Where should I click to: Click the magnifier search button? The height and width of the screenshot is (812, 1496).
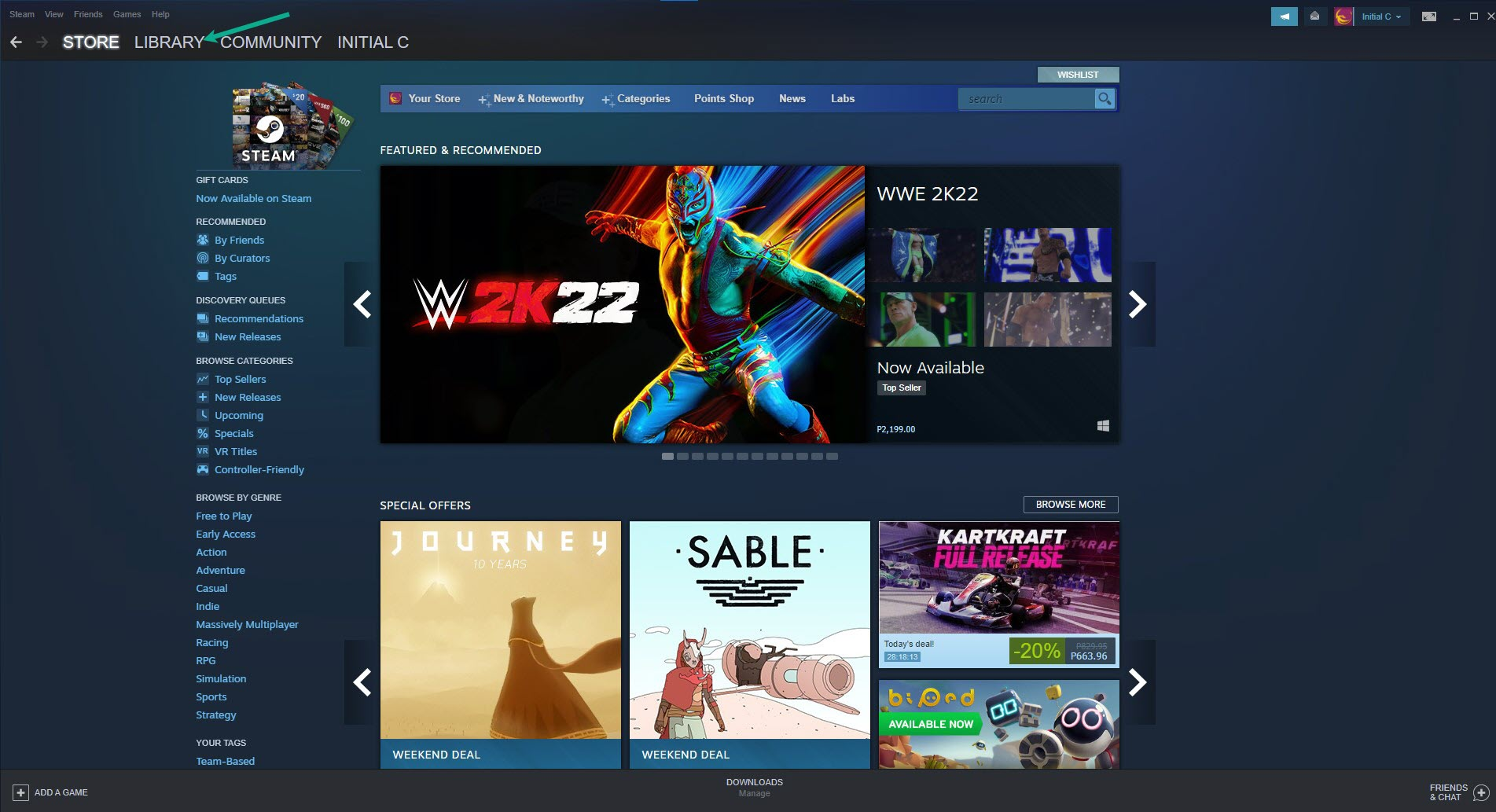(x=1105, y=99)
